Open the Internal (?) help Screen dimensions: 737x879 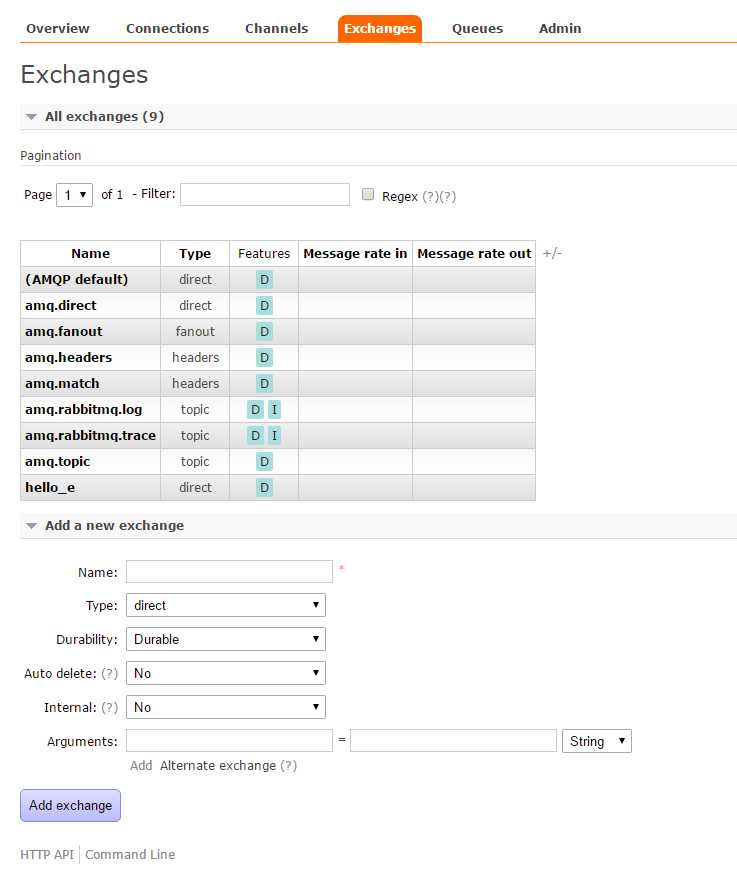point(110,707)
